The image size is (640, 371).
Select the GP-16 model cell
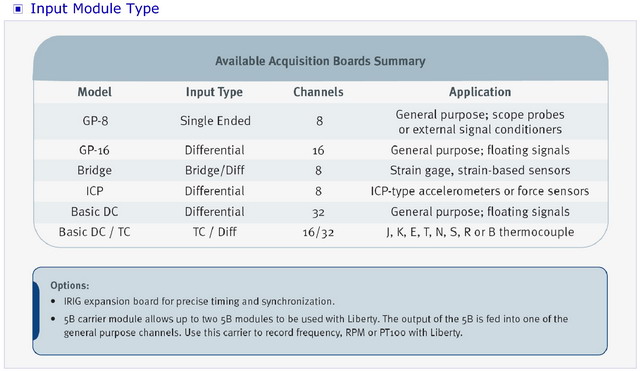[x=94, y=150]
